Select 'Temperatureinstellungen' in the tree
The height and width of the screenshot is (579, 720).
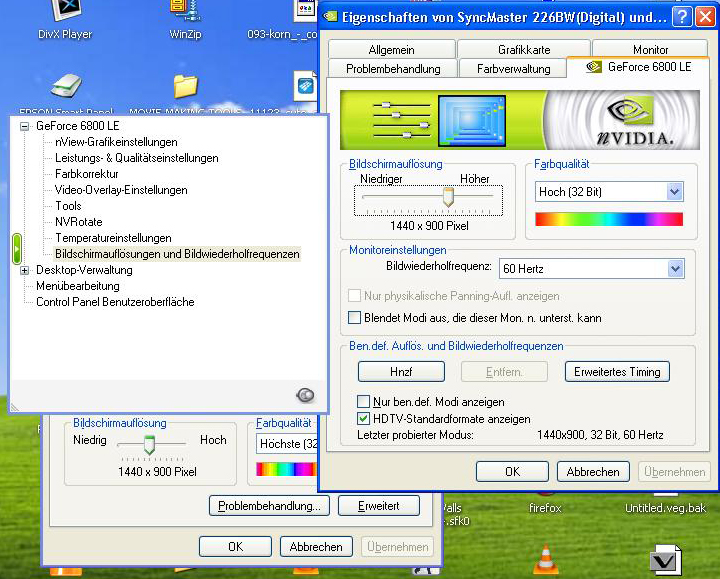(x=113, y=238)
